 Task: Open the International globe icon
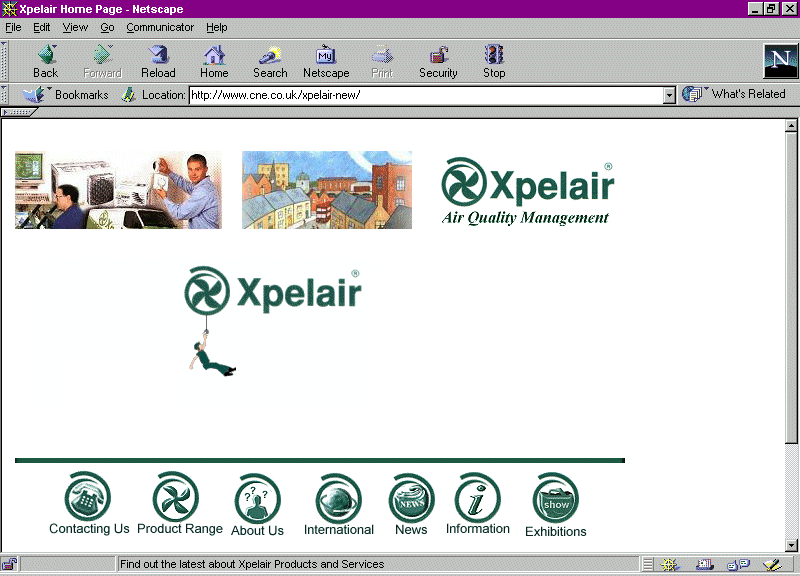[x=338, y=499]
